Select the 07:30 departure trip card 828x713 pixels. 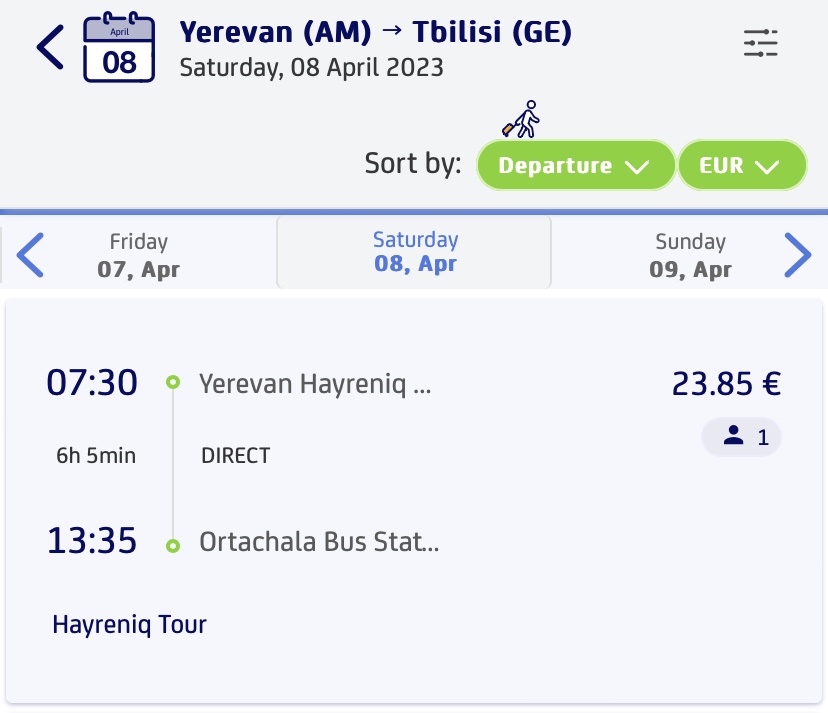point(414,501)
